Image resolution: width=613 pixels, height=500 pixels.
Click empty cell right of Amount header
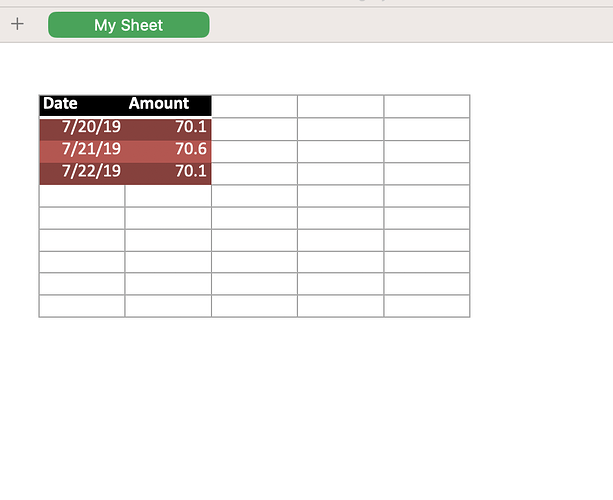[x=255, y=106]
